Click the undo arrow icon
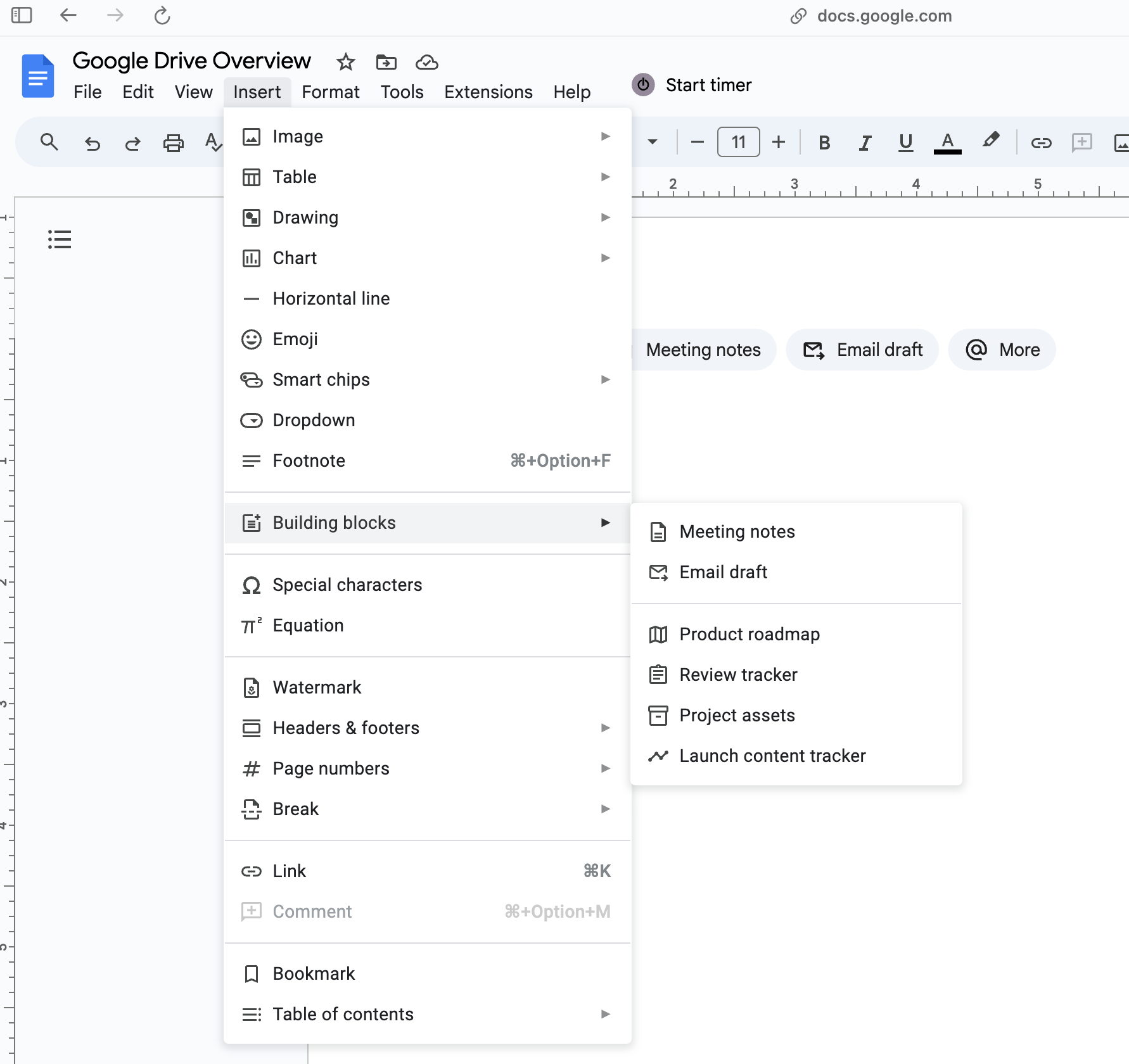The image size is (1129, 1064). (92, 143)
